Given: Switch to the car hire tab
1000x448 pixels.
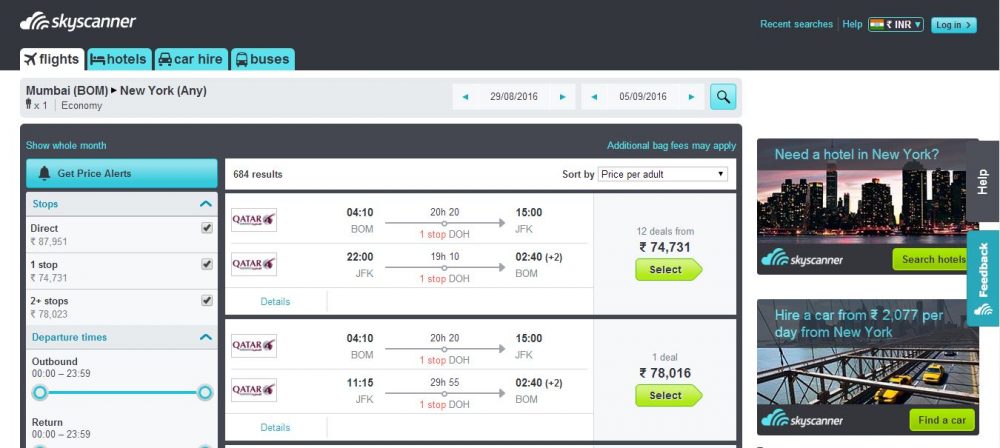Looking at the screenshot, I should tap(191, 59).
